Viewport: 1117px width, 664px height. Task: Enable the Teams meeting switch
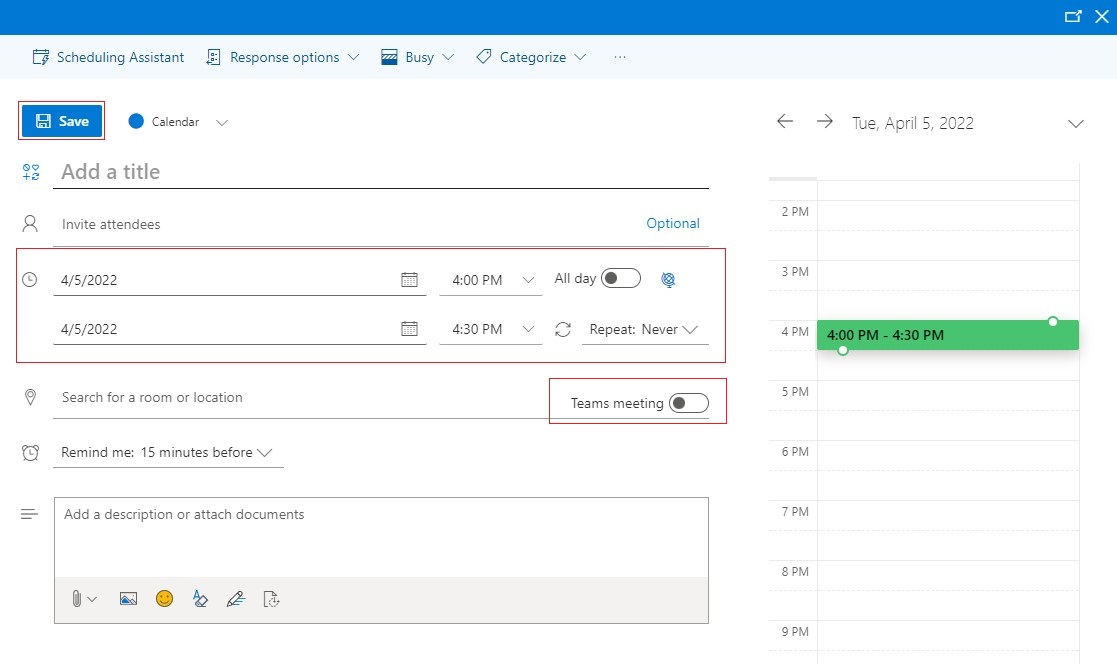point(688,403)
